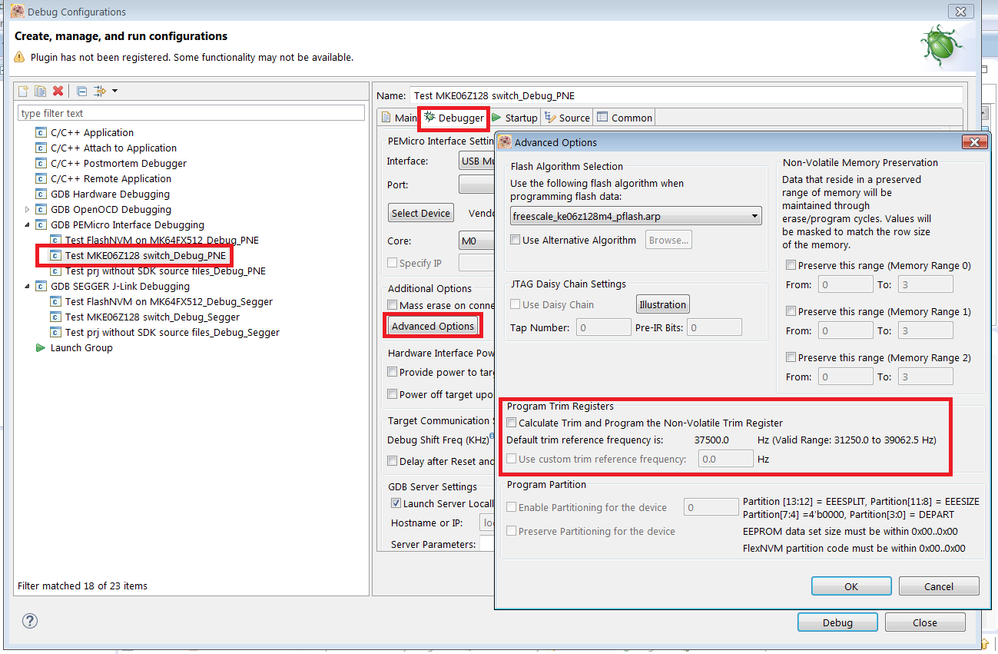The width and height of the screenshot is (998, 654).
Task: Collapse the GDB PEMicro Interface Debugging node
Action: click(27, 225)
